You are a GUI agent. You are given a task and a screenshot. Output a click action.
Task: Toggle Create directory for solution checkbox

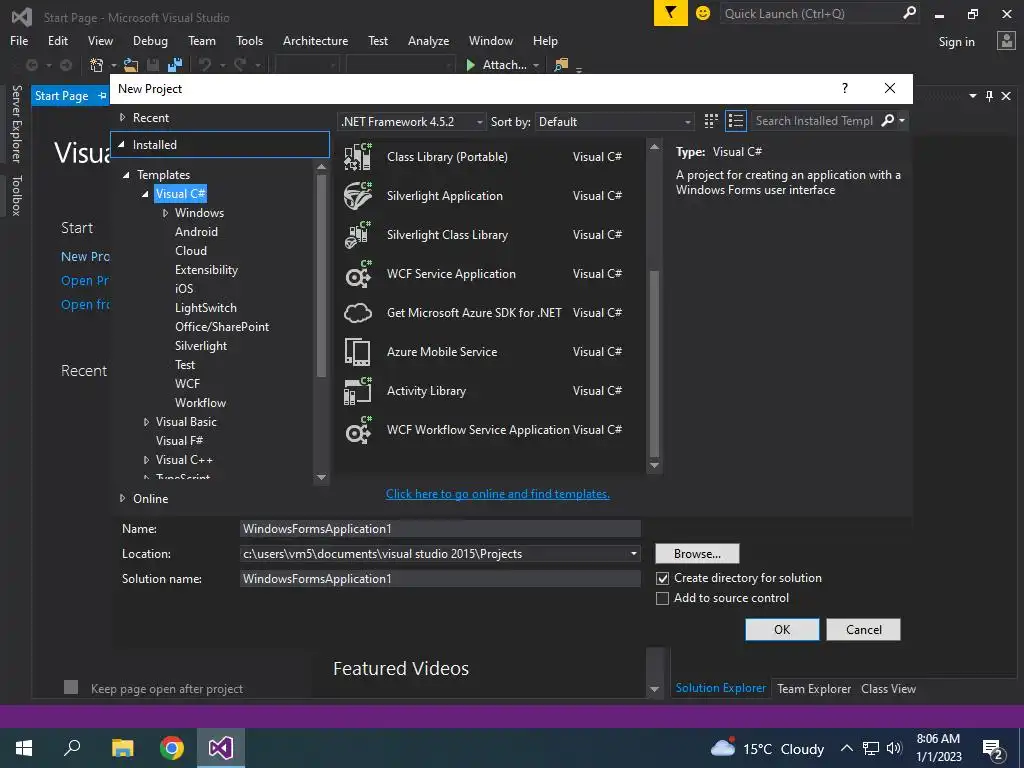pyautogui.click(x=662, y=579)
